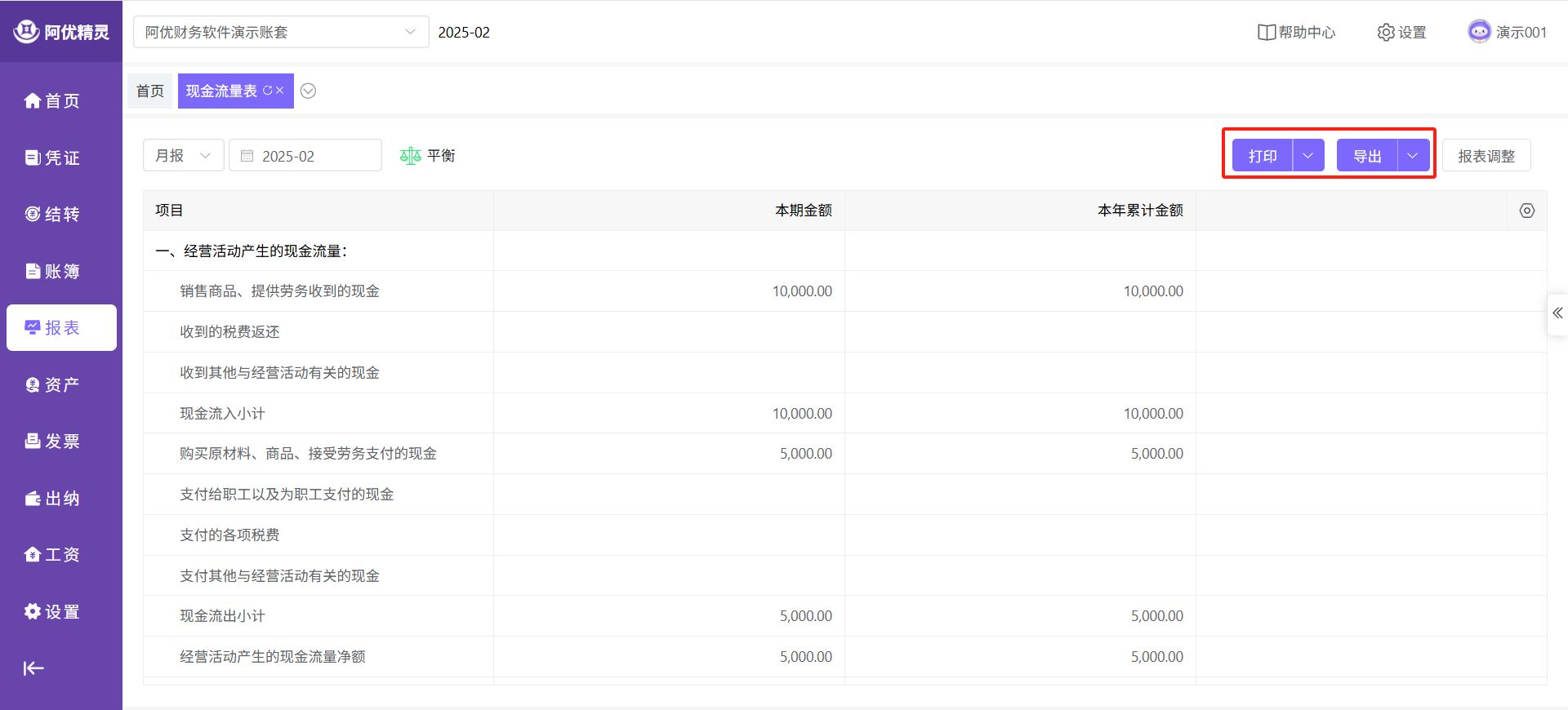Click the 2025-02 date picker field
This screenshot has height=710, width=1568.
tap(305, 156)
